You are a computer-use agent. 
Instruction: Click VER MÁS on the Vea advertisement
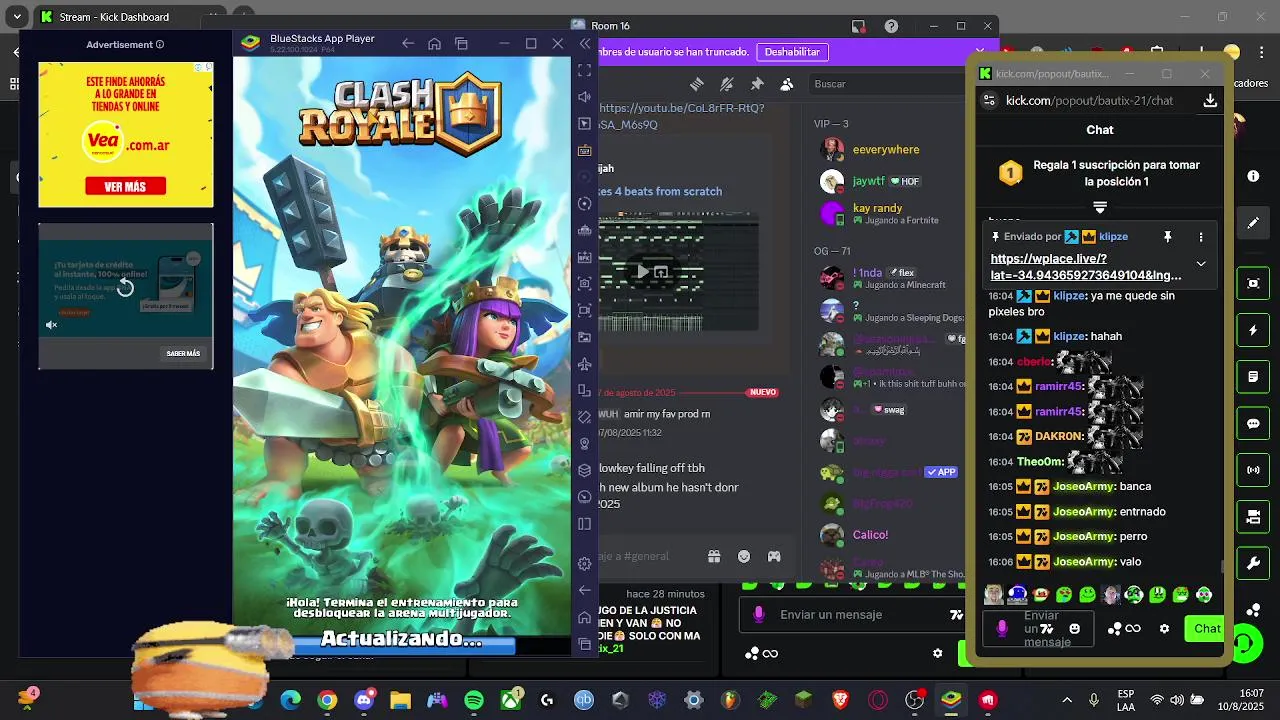point(125,187)
